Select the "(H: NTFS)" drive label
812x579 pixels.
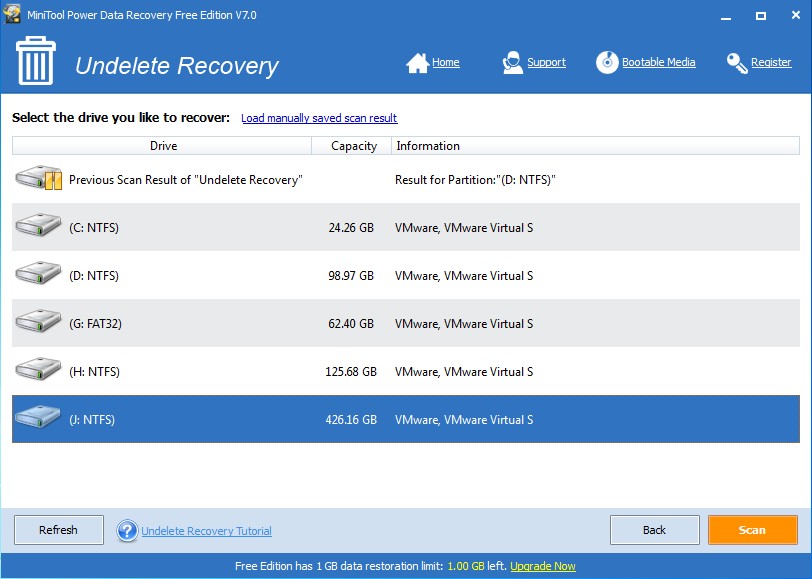coord(94,372)
